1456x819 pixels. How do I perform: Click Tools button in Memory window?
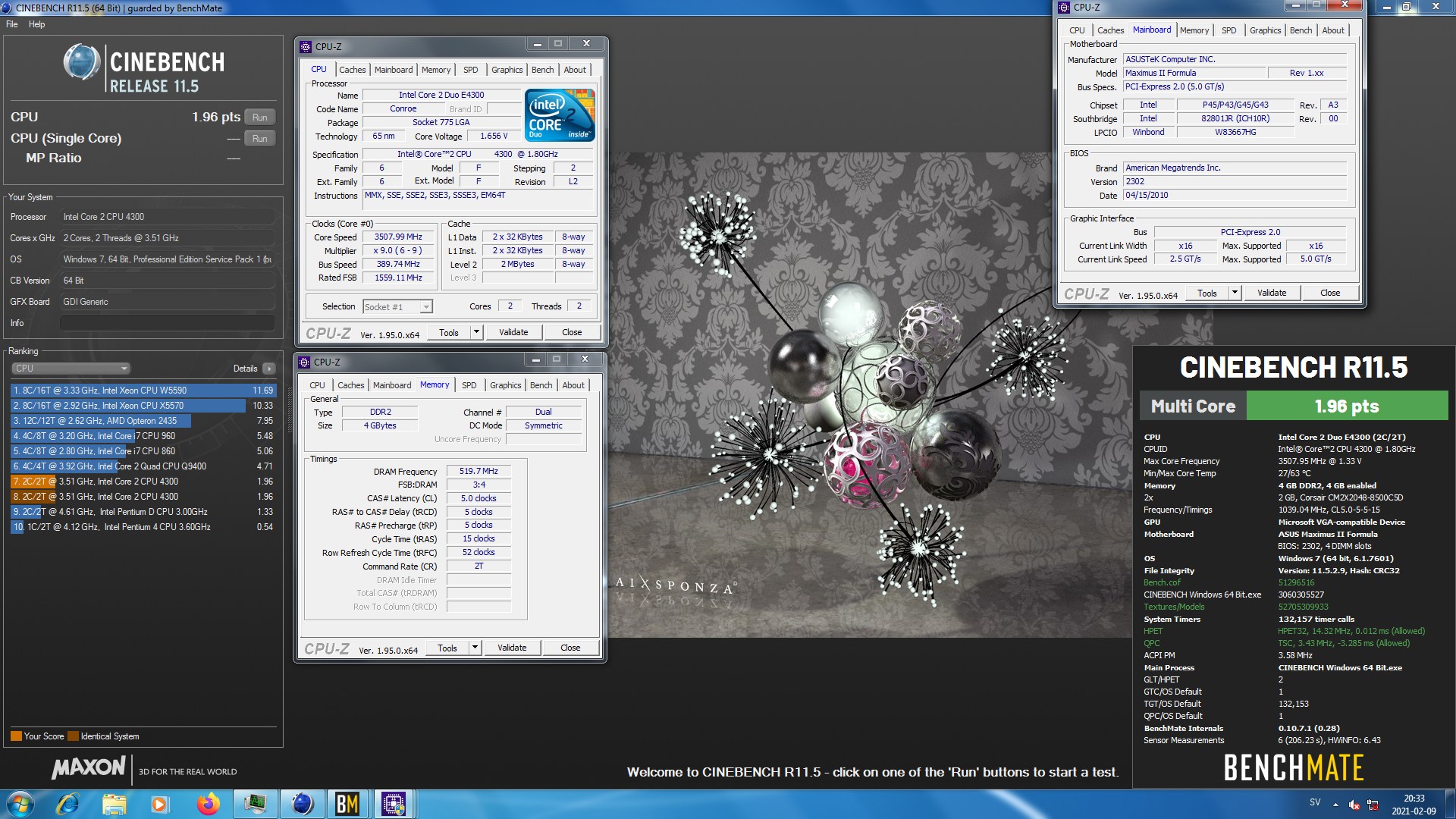[447, 648]
